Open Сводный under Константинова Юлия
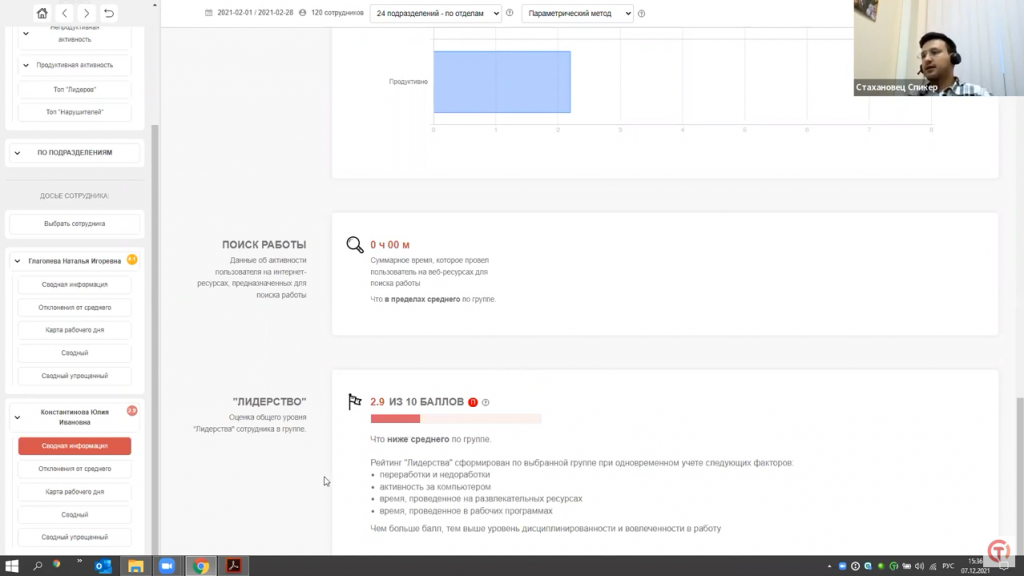The image size is (1024, 576). (74, 515)
